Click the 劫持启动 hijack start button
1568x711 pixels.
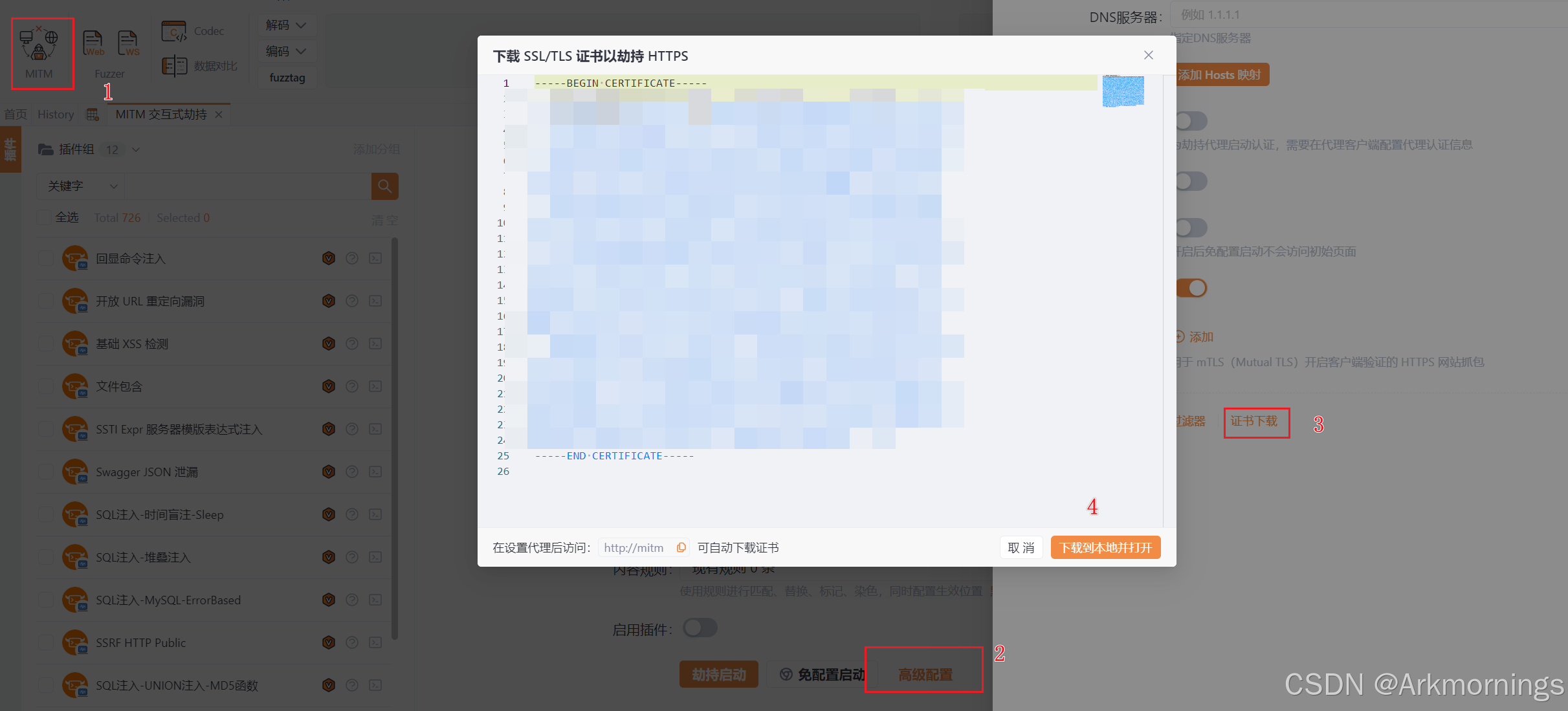click(x=718, y=674)
